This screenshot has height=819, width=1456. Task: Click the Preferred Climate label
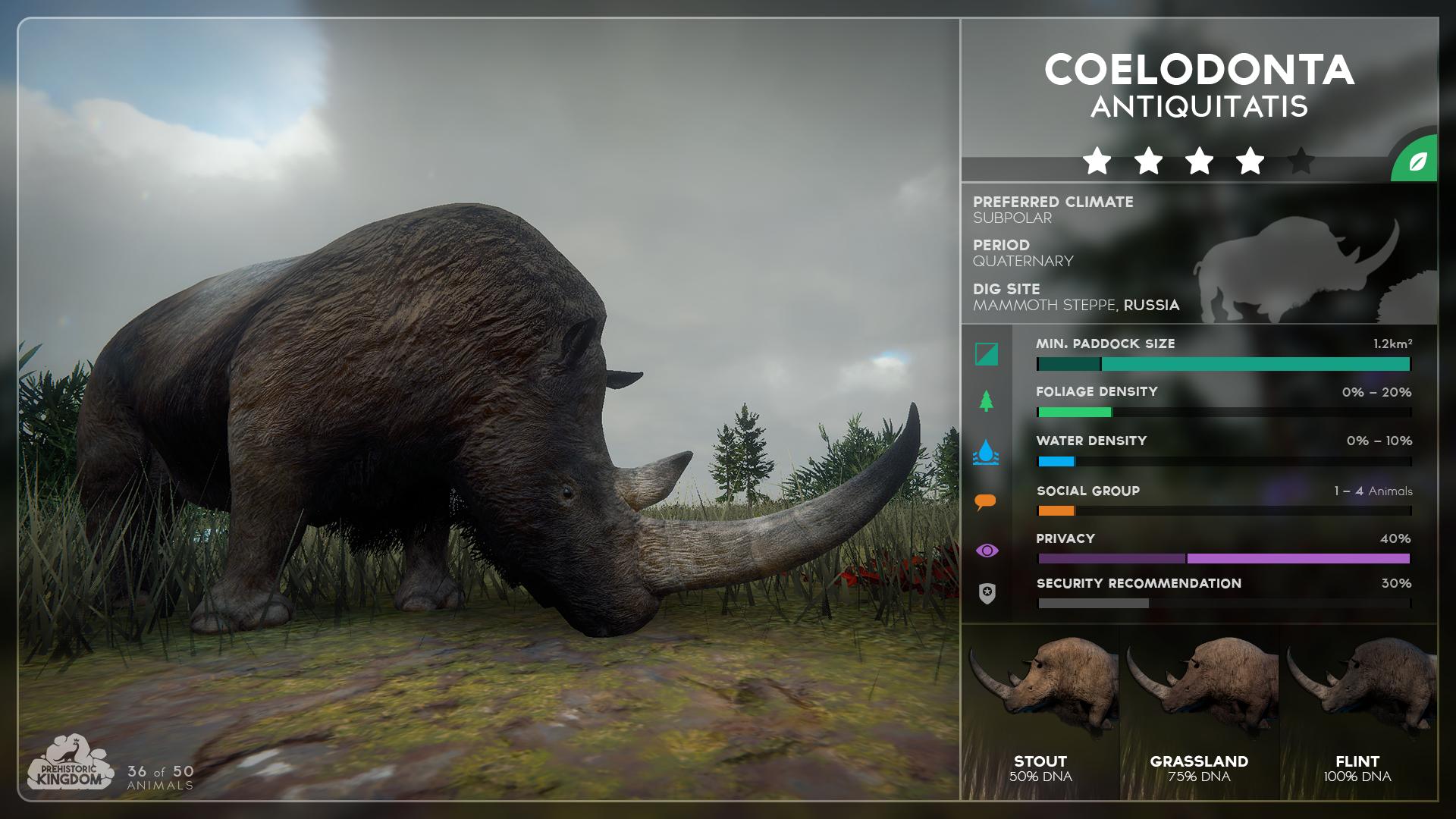click(1053, 202)
